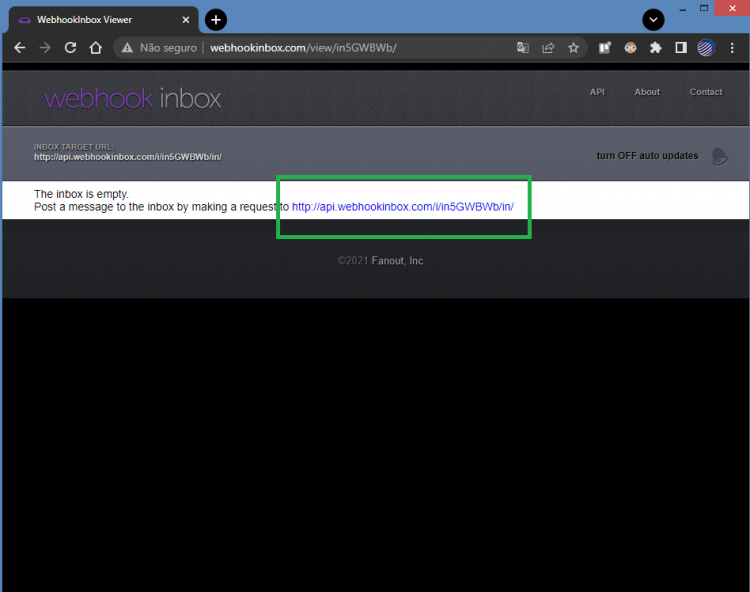
Task: Open a new tab with plus button
Action: [x=216, y=20]
